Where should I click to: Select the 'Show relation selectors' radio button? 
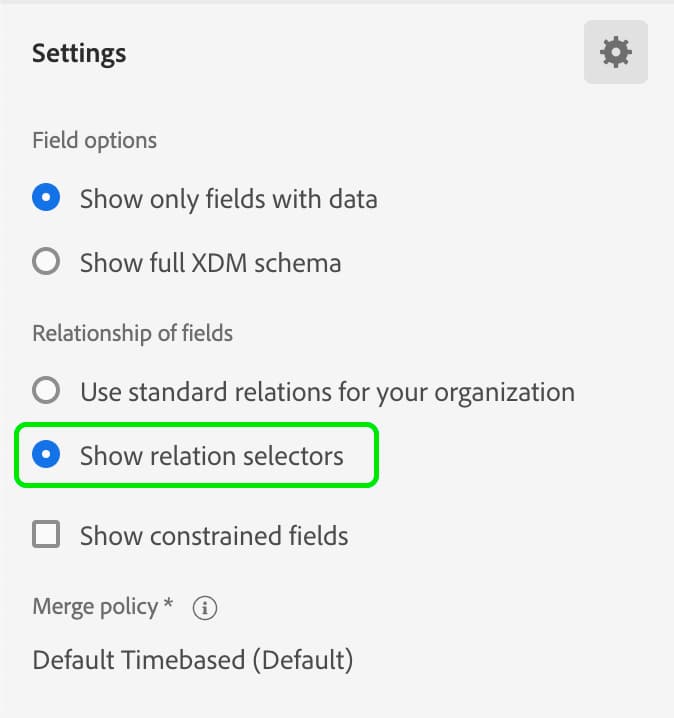click(46, 456)
